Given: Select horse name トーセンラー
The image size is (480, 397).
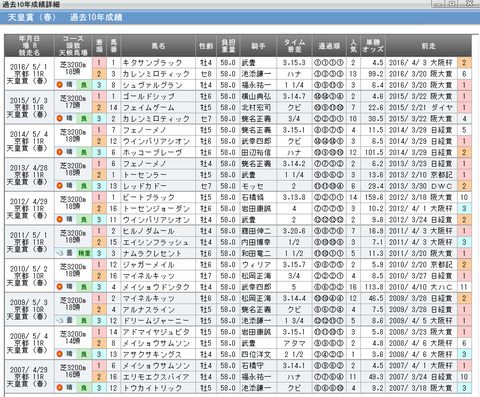Looking at the screenshot, I should coord(145,175).
